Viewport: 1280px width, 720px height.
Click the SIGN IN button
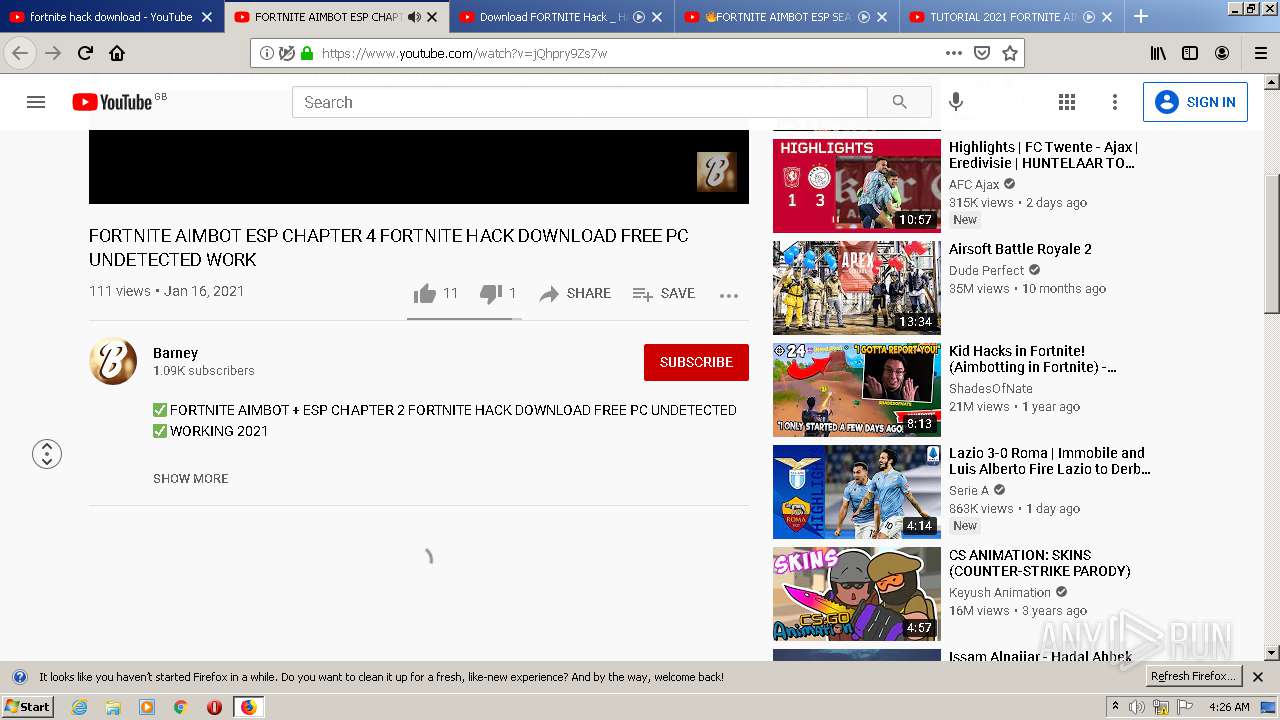tap(1195, 102)
